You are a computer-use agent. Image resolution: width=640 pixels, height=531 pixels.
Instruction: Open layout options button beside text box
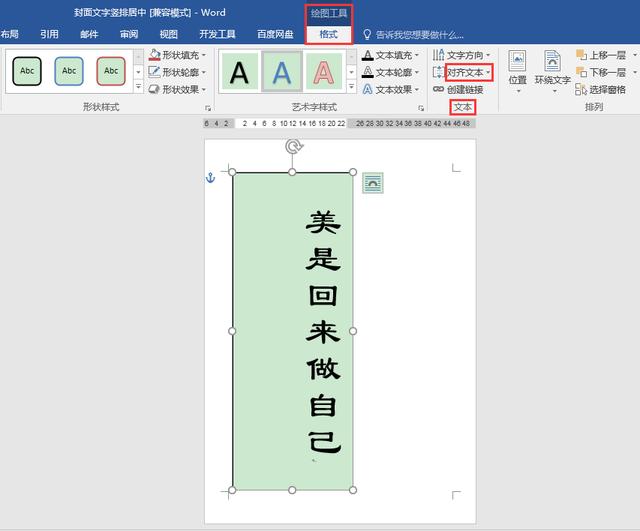pyautogui.click(x=373, y=183)
